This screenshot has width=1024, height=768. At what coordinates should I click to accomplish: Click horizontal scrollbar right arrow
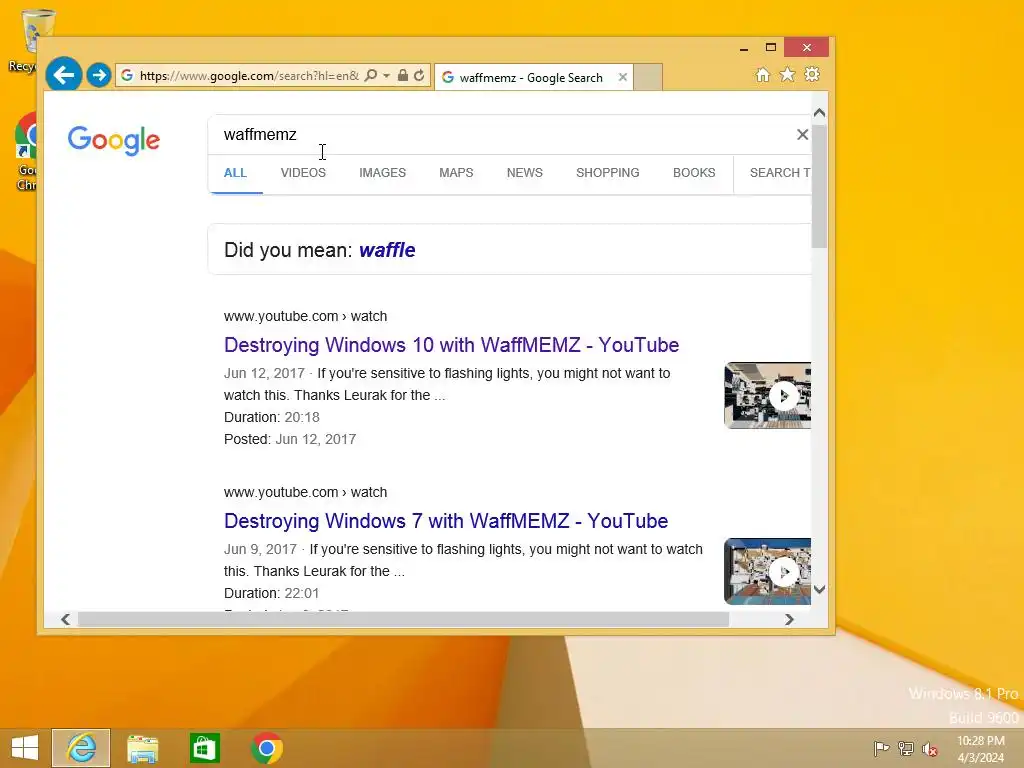[790, 619]
